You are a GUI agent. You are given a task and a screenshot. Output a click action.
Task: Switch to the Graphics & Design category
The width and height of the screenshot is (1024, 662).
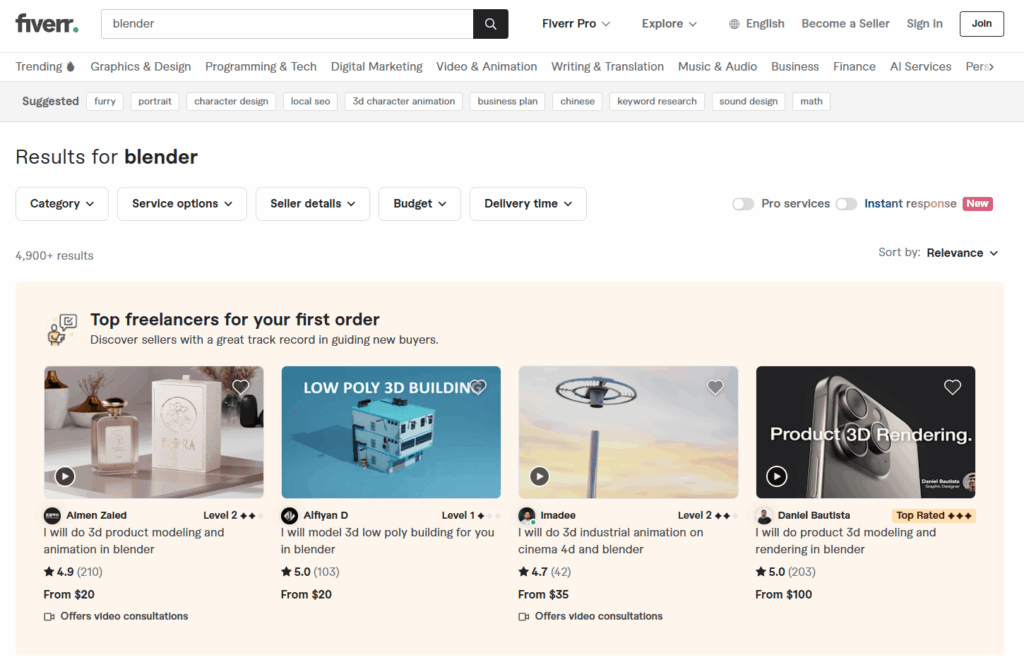[140, 66]
